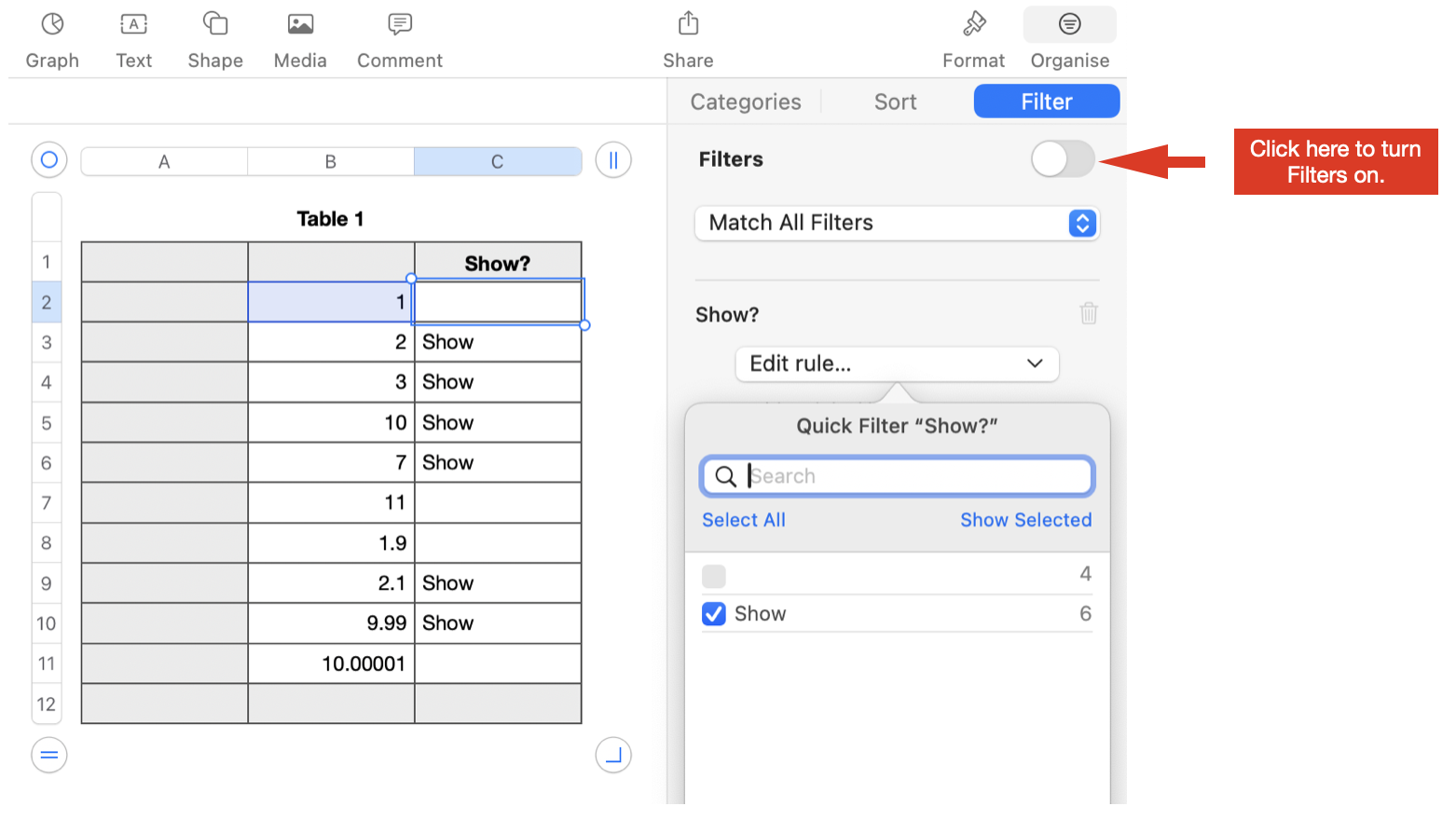Switch to the Sort tab

coord(895,102)
